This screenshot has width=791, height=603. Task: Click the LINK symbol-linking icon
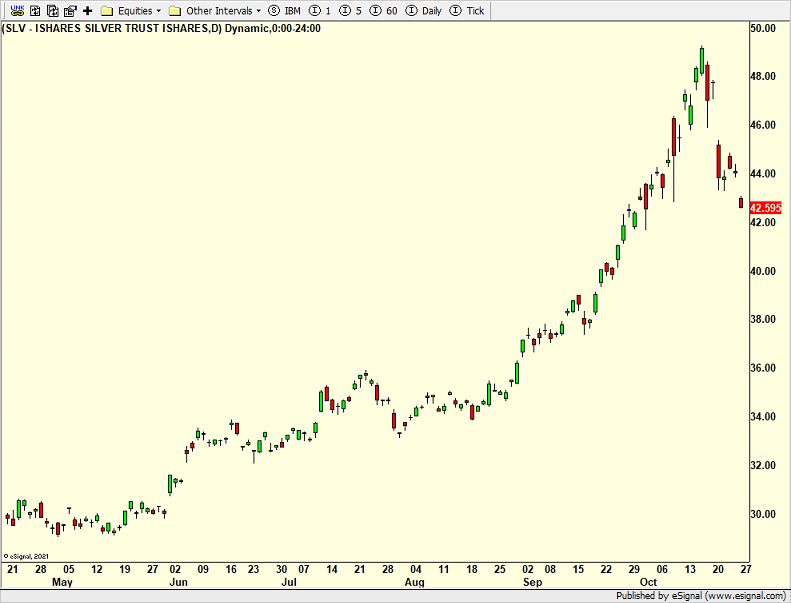[x=16, y=10]
